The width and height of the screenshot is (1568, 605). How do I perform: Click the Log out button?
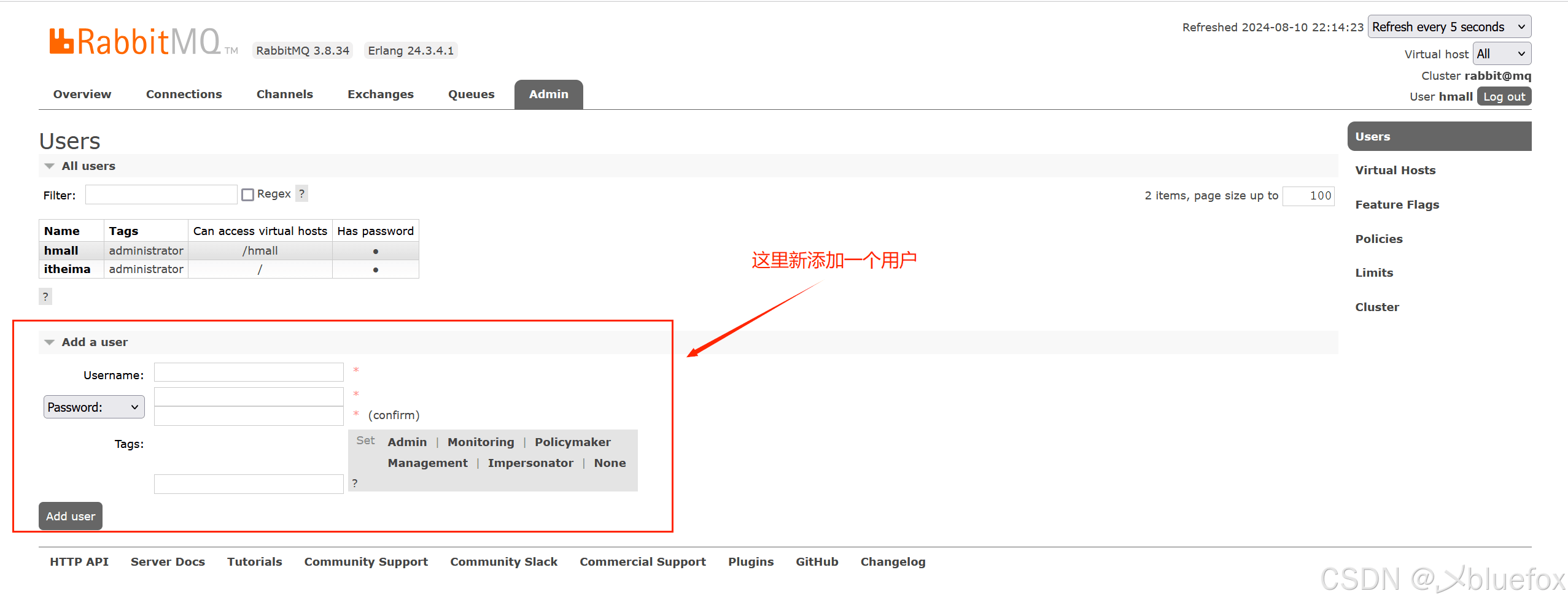[1504, 96]
